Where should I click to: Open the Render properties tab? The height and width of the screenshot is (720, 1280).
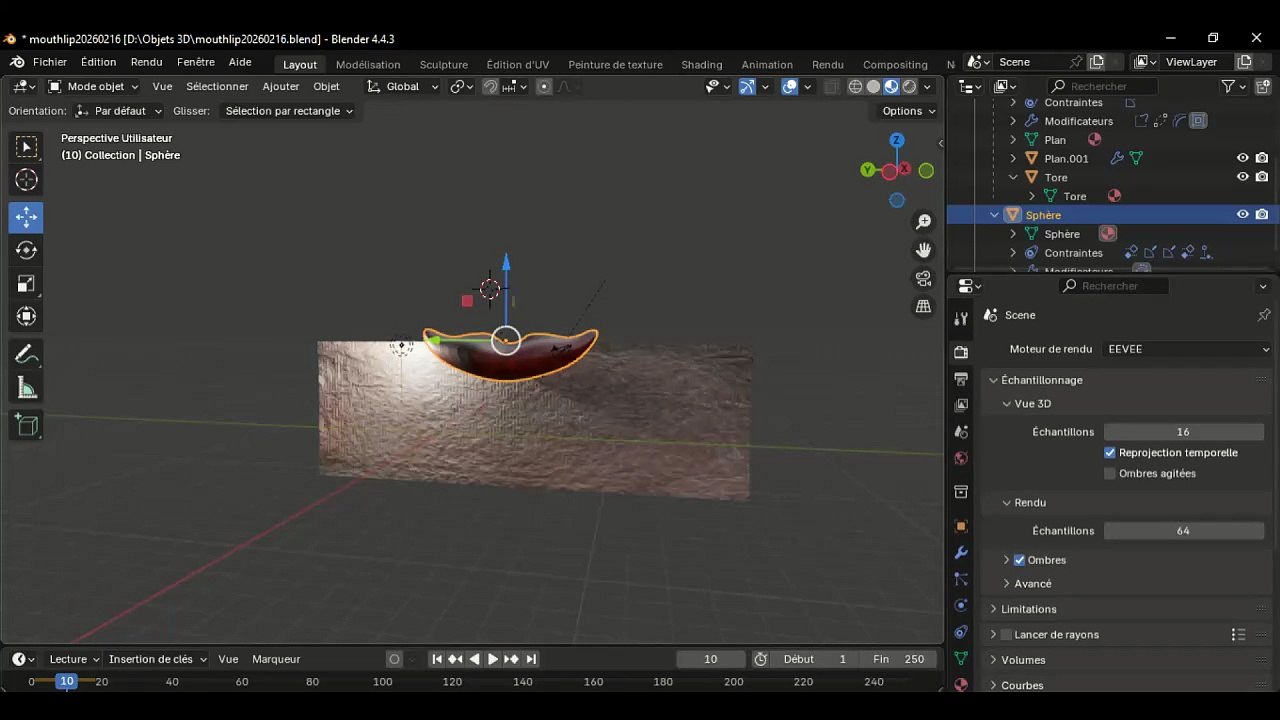(961, 352)
